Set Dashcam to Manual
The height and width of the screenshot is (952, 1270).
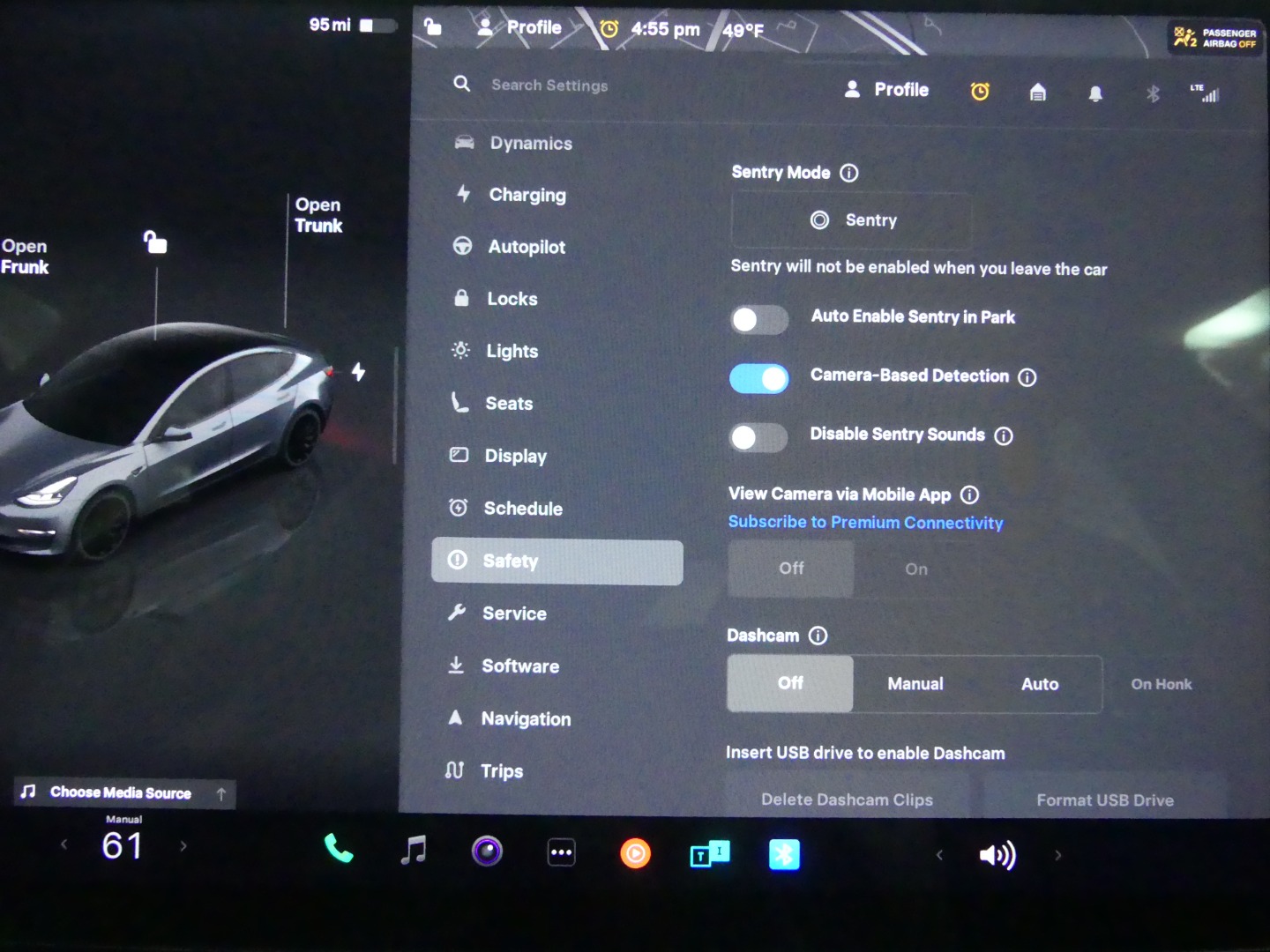915,684
